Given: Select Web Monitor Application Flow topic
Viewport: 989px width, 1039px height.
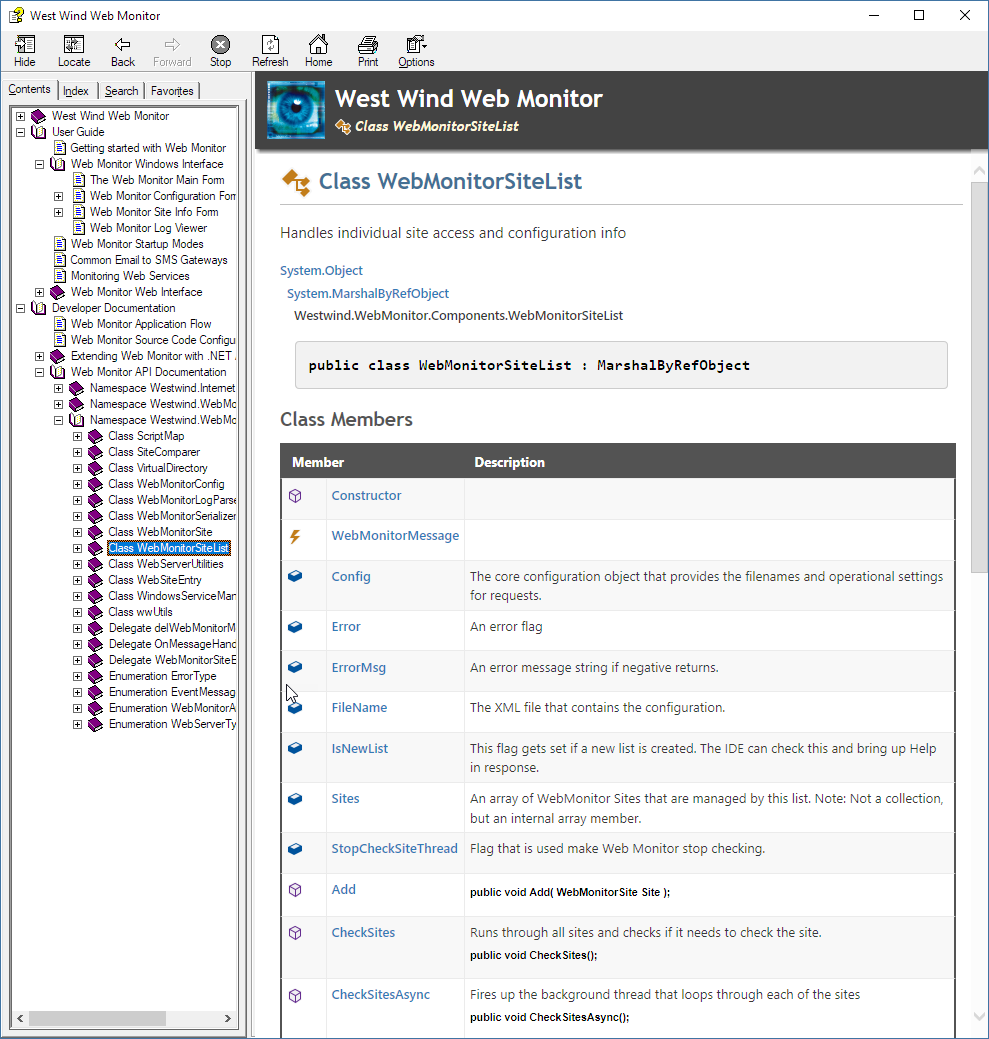Looking at the screenshot, I should (x=141, y=324).
